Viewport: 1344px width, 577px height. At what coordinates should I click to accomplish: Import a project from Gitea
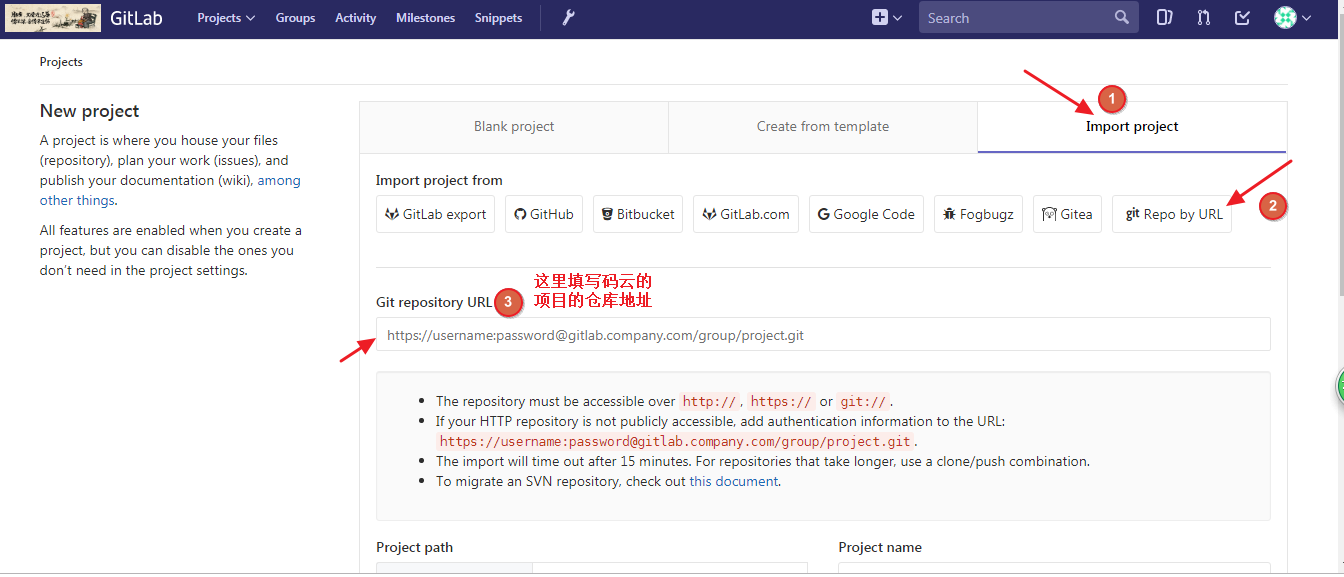[x=1067, y=214]
